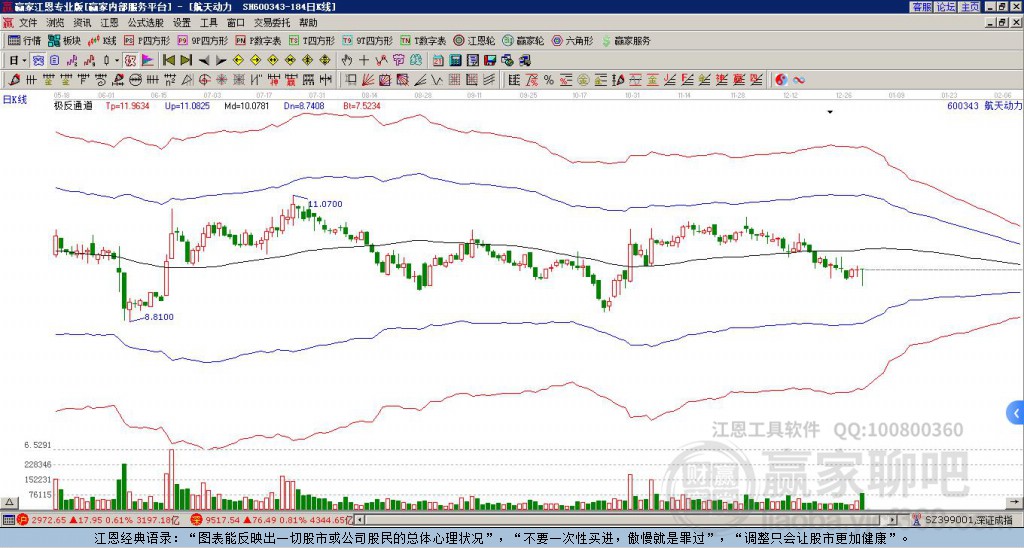Click the horizontal scrollbar left arrow
The width and height of the screenshot is (1024, 548).
coord(359,520)
